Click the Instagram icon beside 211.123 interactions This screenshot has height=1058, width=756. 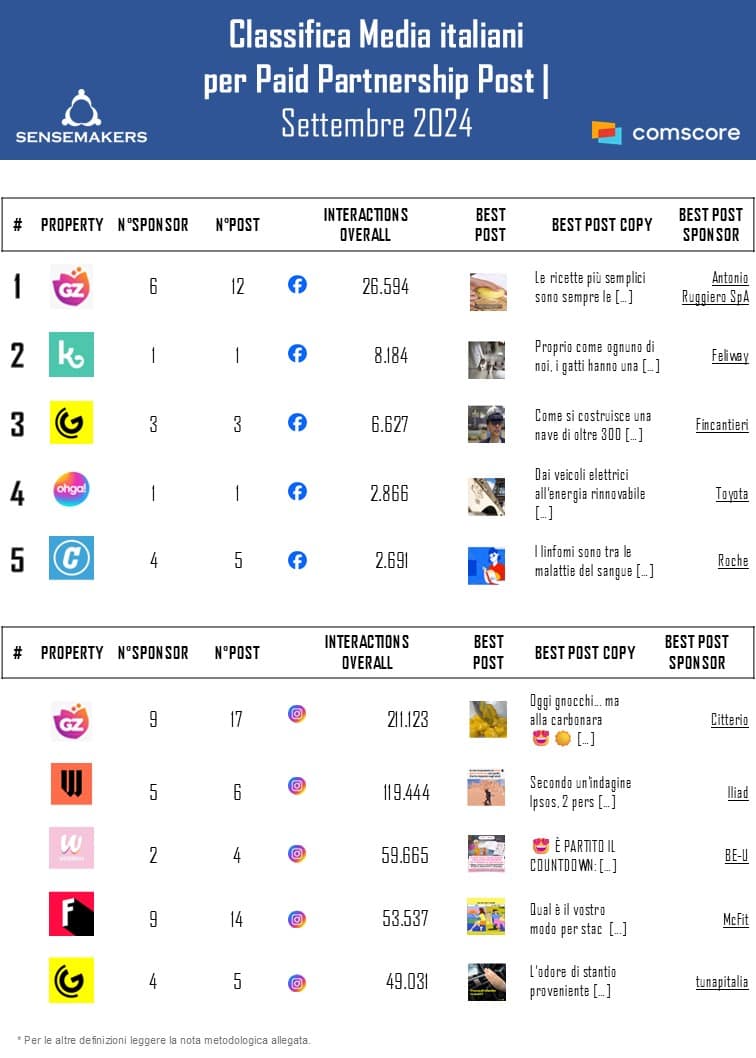297,714
